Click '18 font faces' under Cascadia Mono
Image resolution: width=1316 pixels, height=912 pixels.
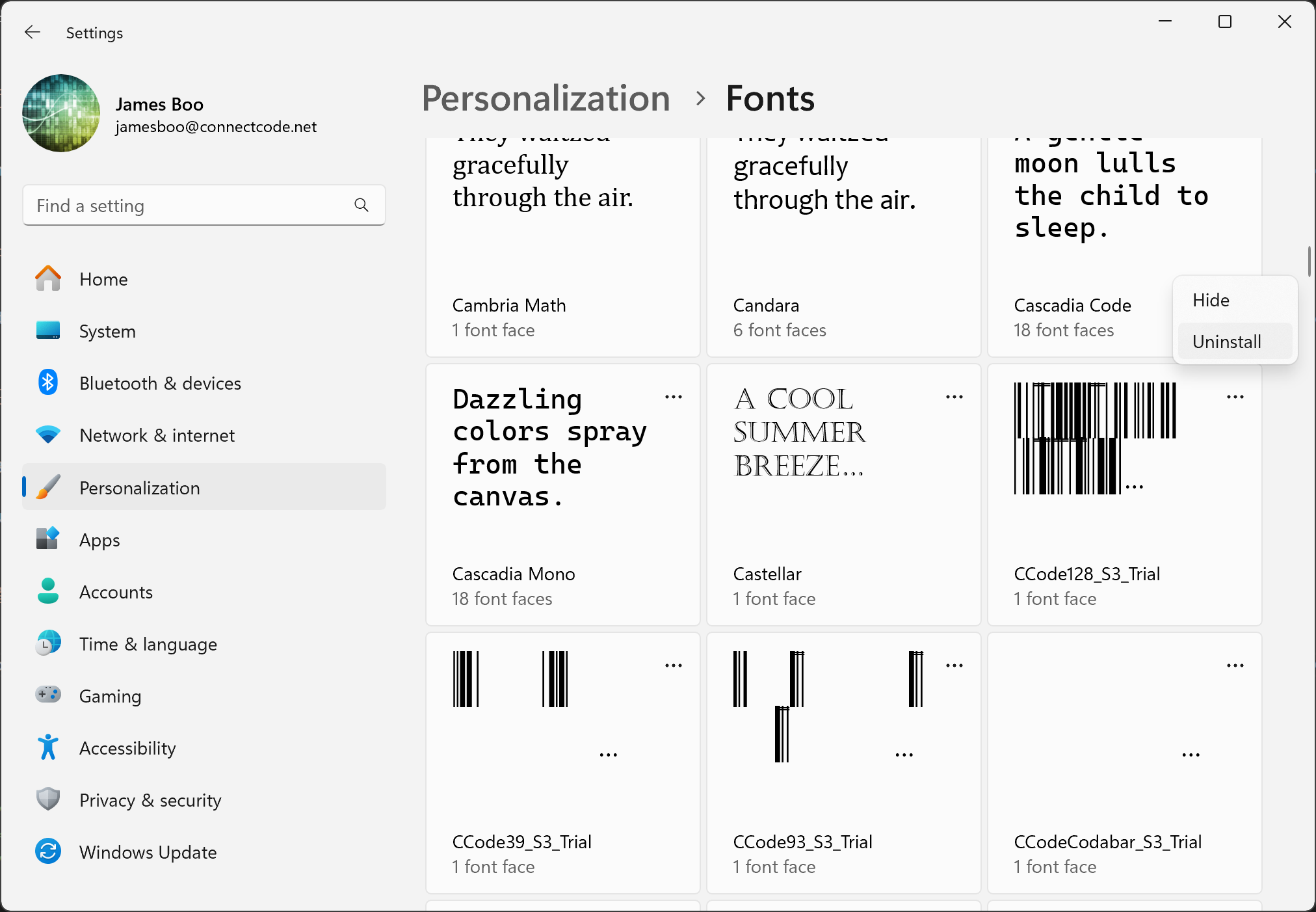coord(502,599)
